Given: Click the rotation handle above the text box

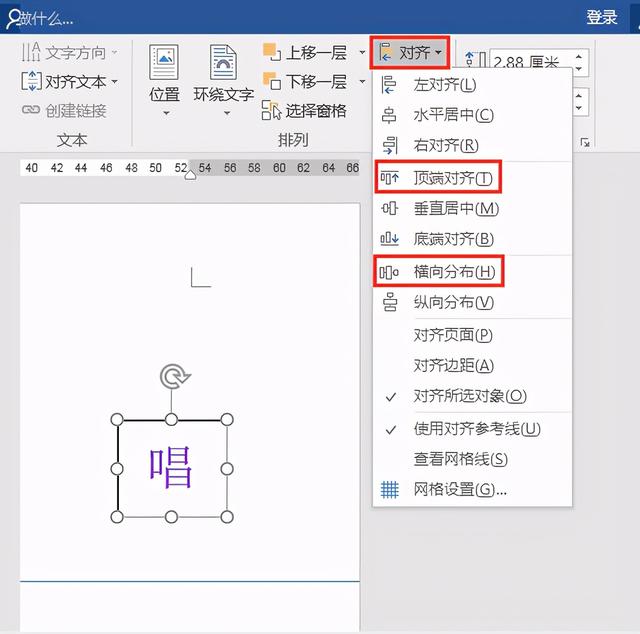Looking at the screenshot, I should [x=175, y=376].
